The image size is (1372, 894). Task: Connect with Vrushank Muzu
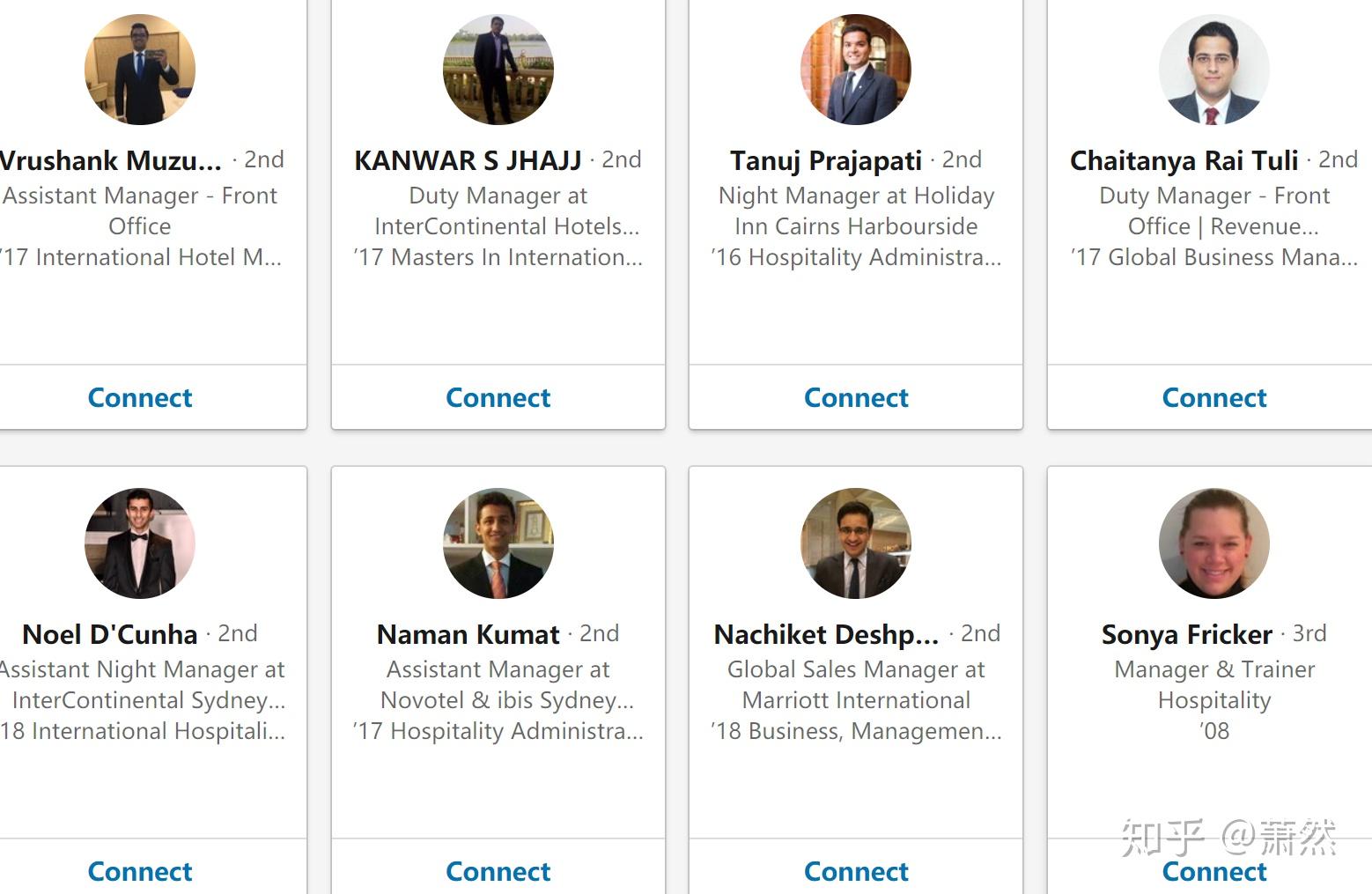(x=140, y=397)
